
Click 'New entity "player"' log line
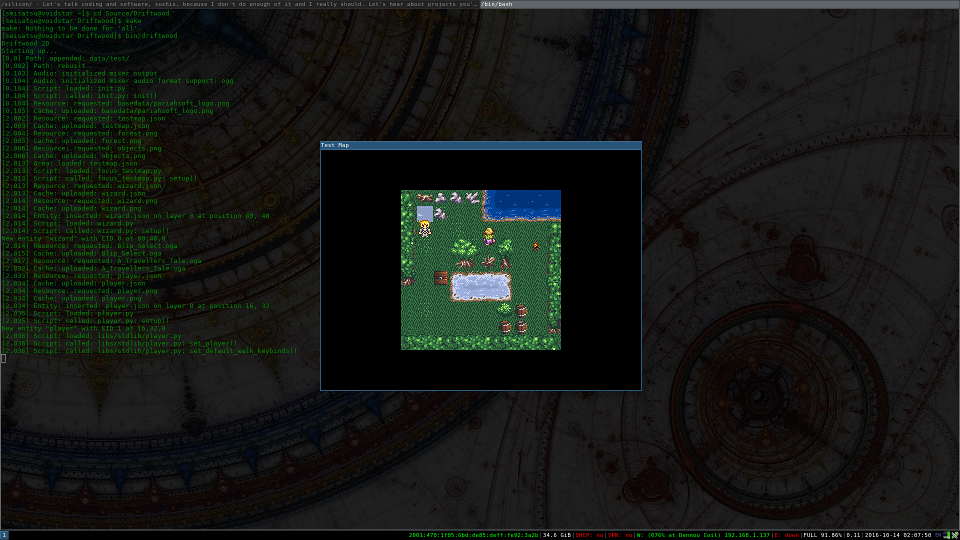83,328
